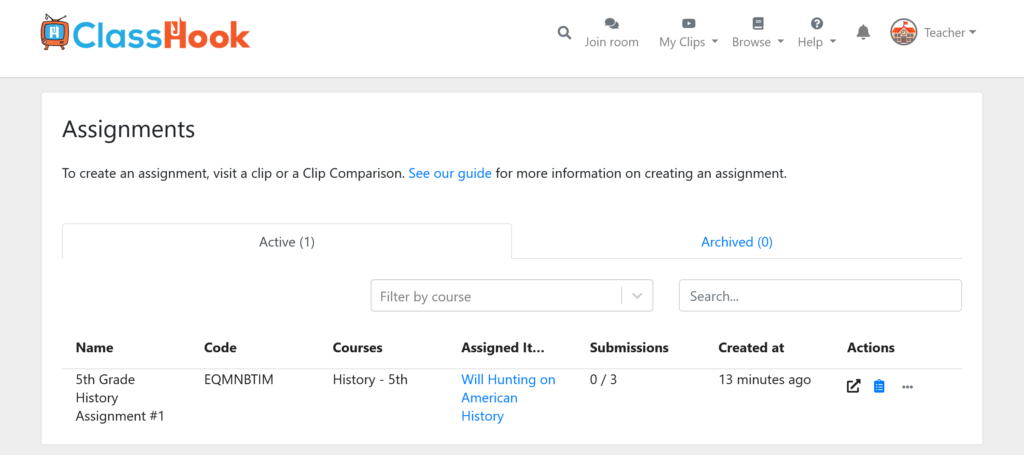Open the Teacher account dropdown

click(950, 33)
